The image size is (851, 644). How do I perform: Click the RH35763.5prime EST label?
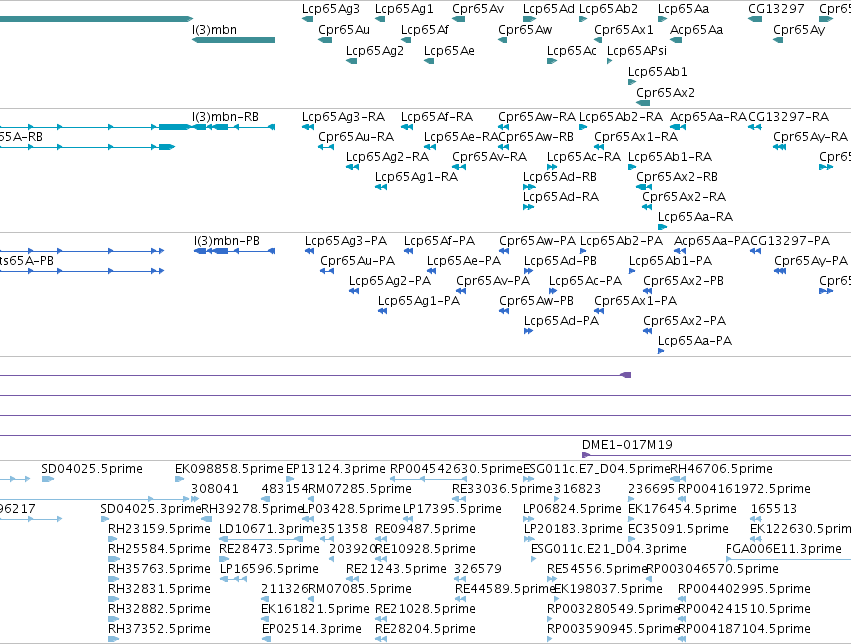click(159, 569)
